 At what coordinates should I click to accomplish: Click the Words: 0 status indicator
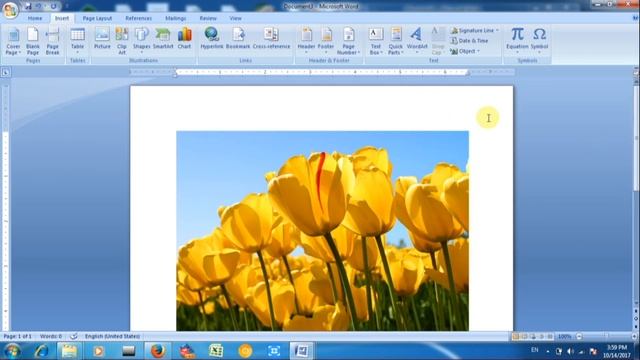pos(51,336)
